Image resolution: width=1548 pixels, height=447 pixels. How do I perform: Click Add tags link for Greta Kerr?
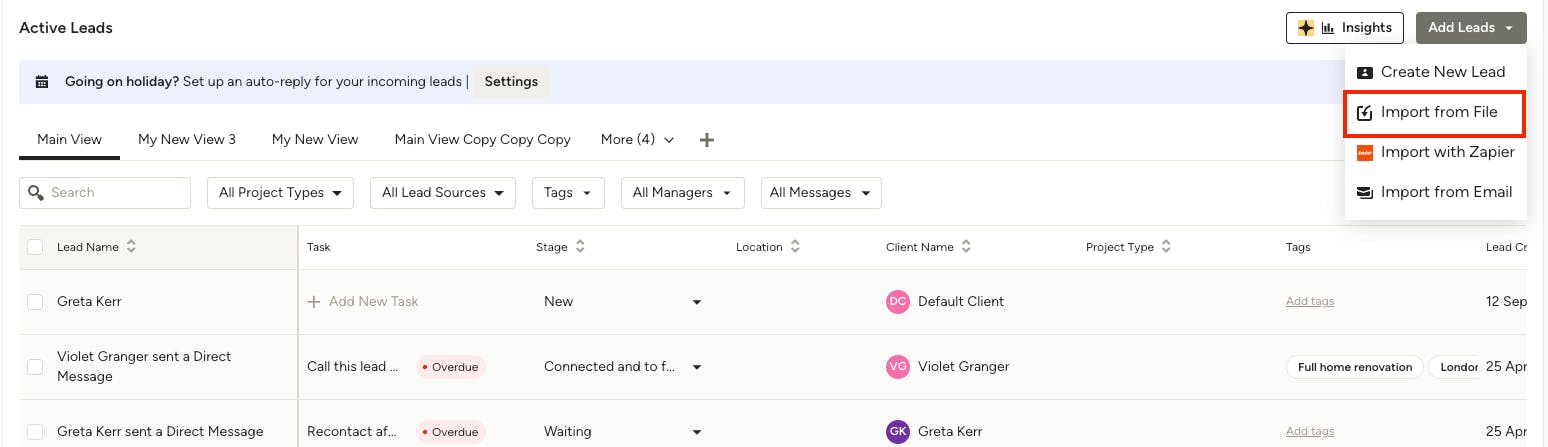click(1309, 302)
